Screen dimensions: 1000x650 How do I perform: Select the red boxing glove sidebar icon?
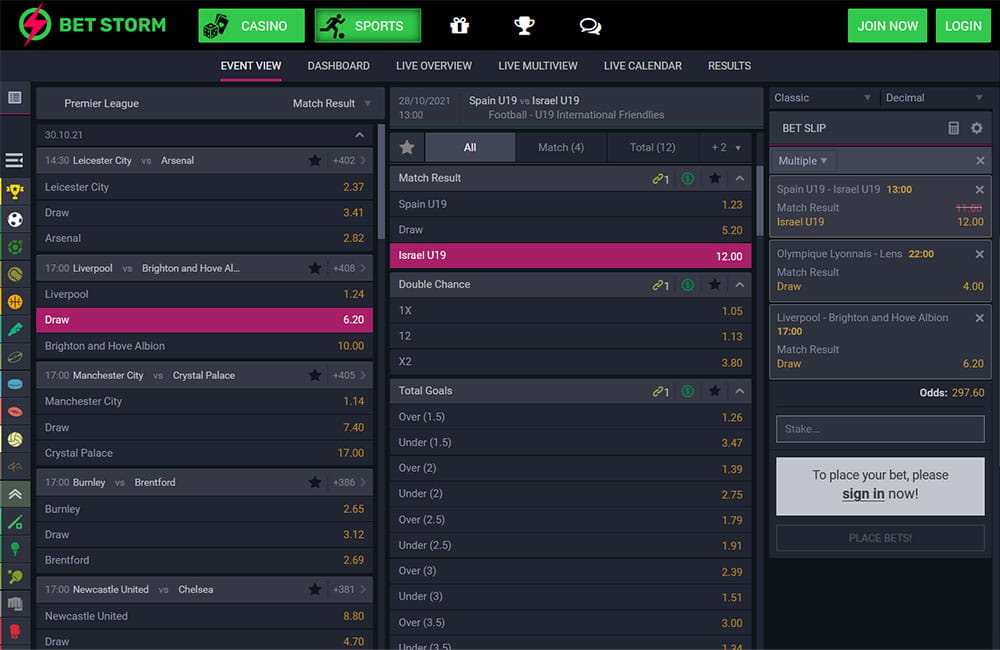coord(15,632)
